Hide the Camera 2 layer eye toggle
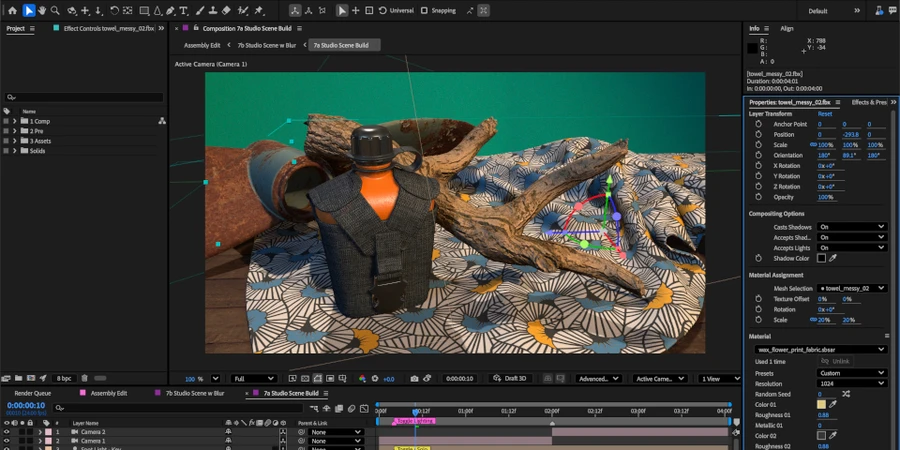This screenshot has height=450, width=900. [7, 432]
